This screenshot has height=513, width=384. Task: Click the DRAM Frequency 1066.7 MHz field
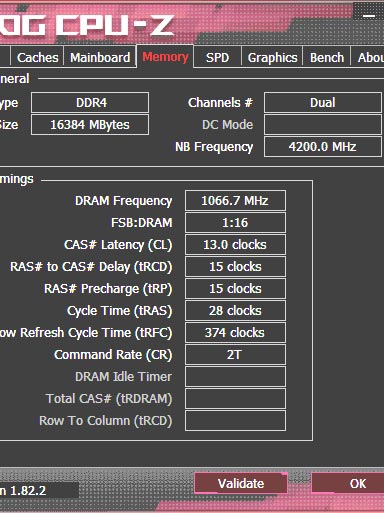(235, 201)
